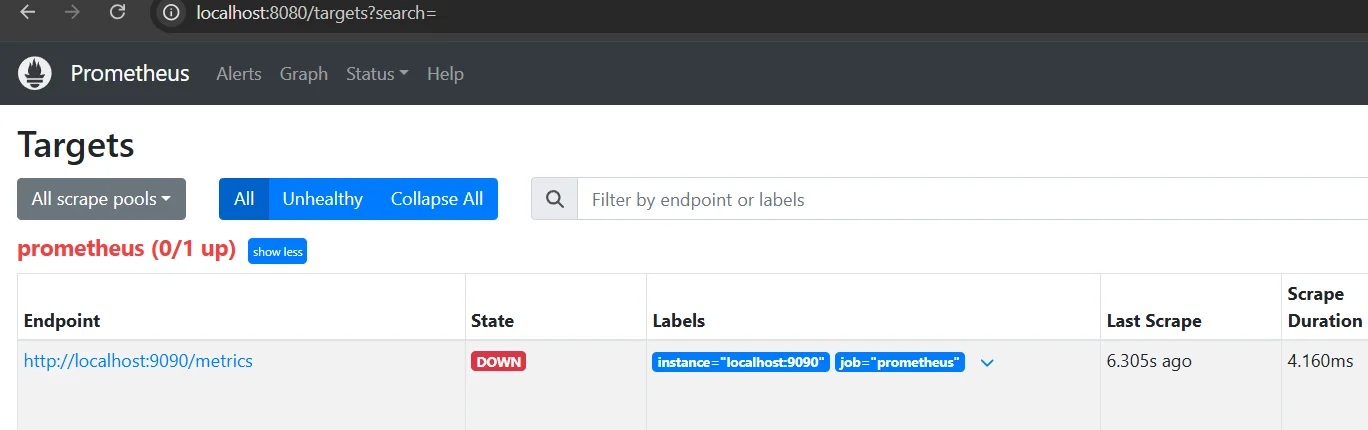Select the All targets filter toggle
The width and height of the screenshot is (1368, 430).
click(244, 199)
